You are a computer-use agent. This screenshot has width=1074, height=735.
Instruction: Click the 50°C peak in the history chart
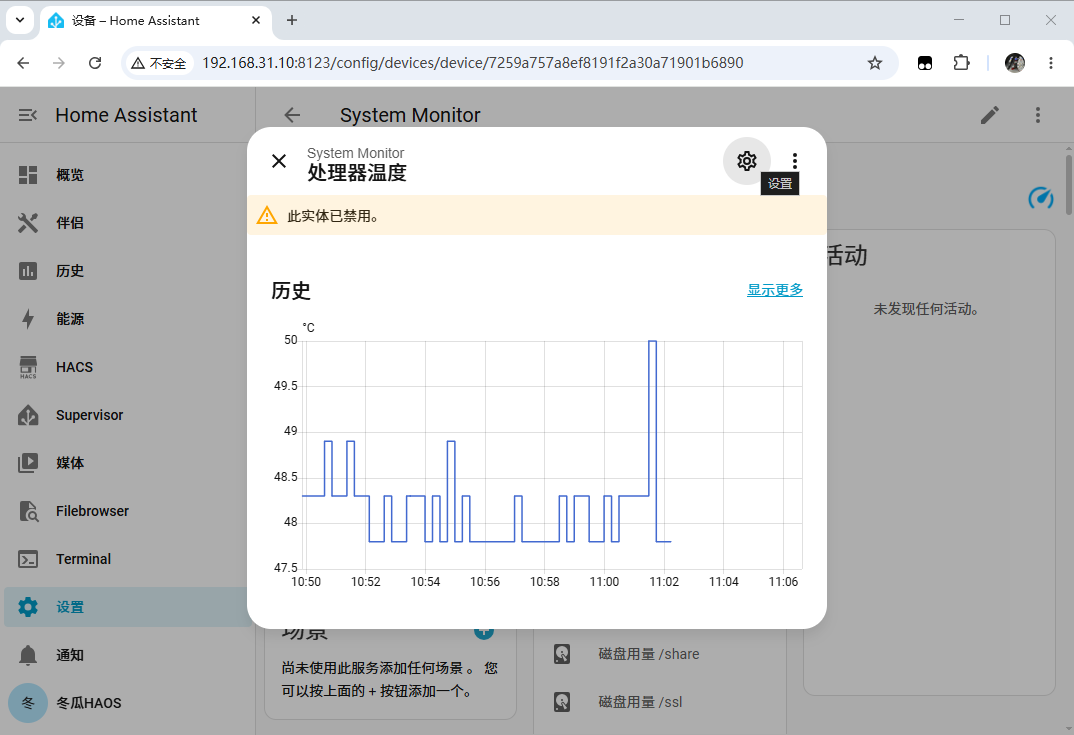(x=652, y=341)
